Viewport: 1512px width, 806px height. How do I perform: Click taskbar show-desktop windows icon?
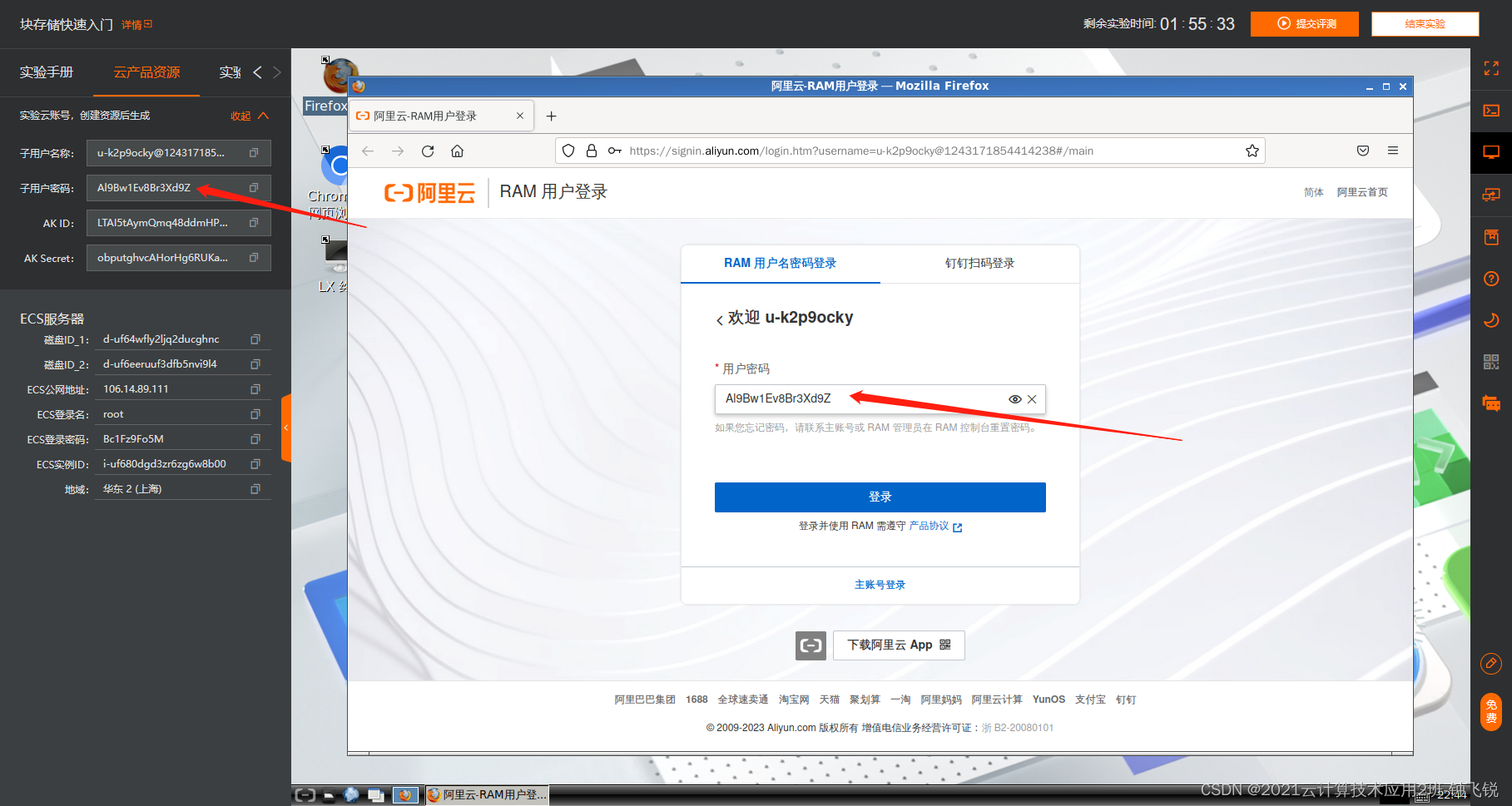point(376,795)
